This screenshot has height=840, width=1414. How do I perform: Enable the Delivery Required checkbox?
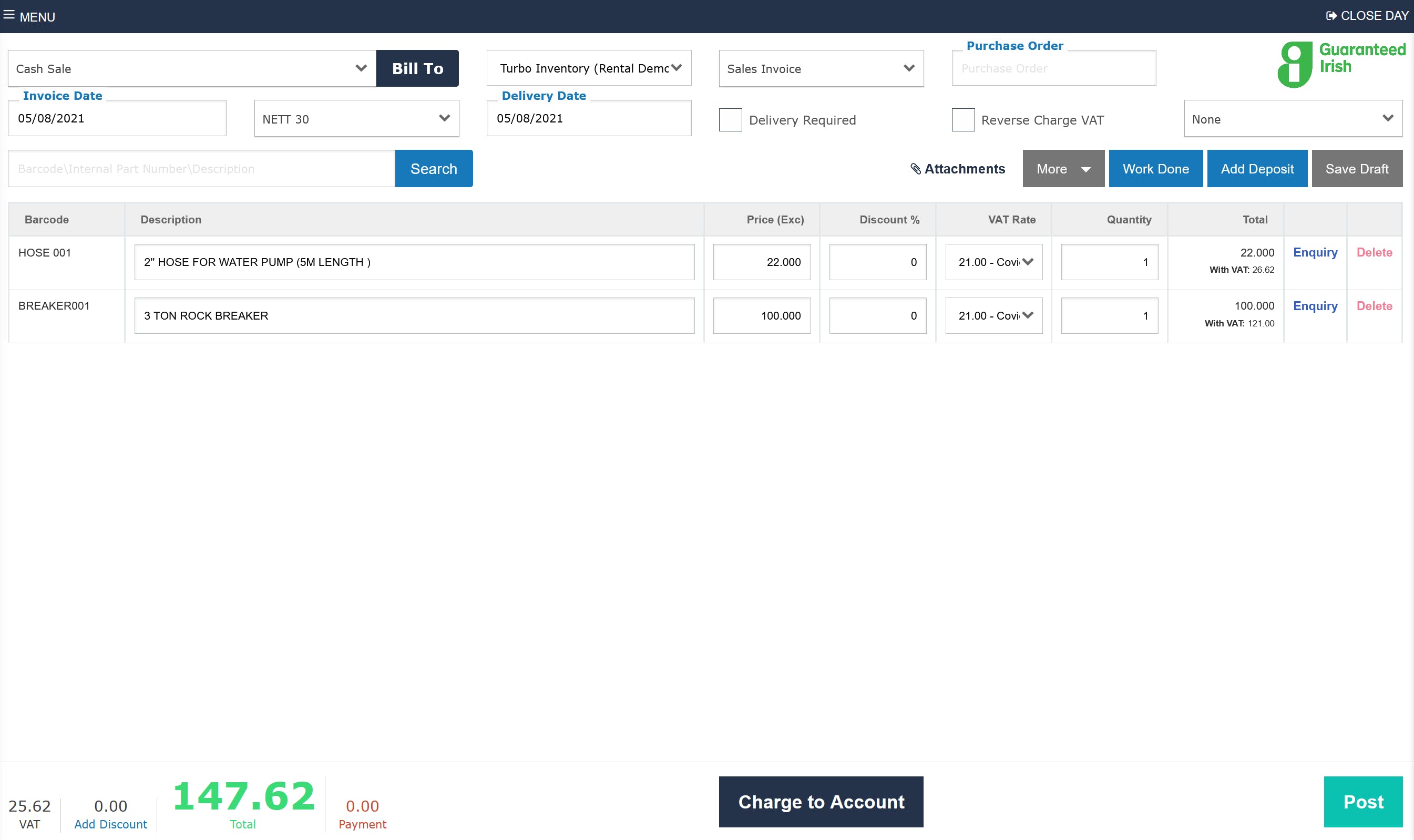(x=730, y=120)
